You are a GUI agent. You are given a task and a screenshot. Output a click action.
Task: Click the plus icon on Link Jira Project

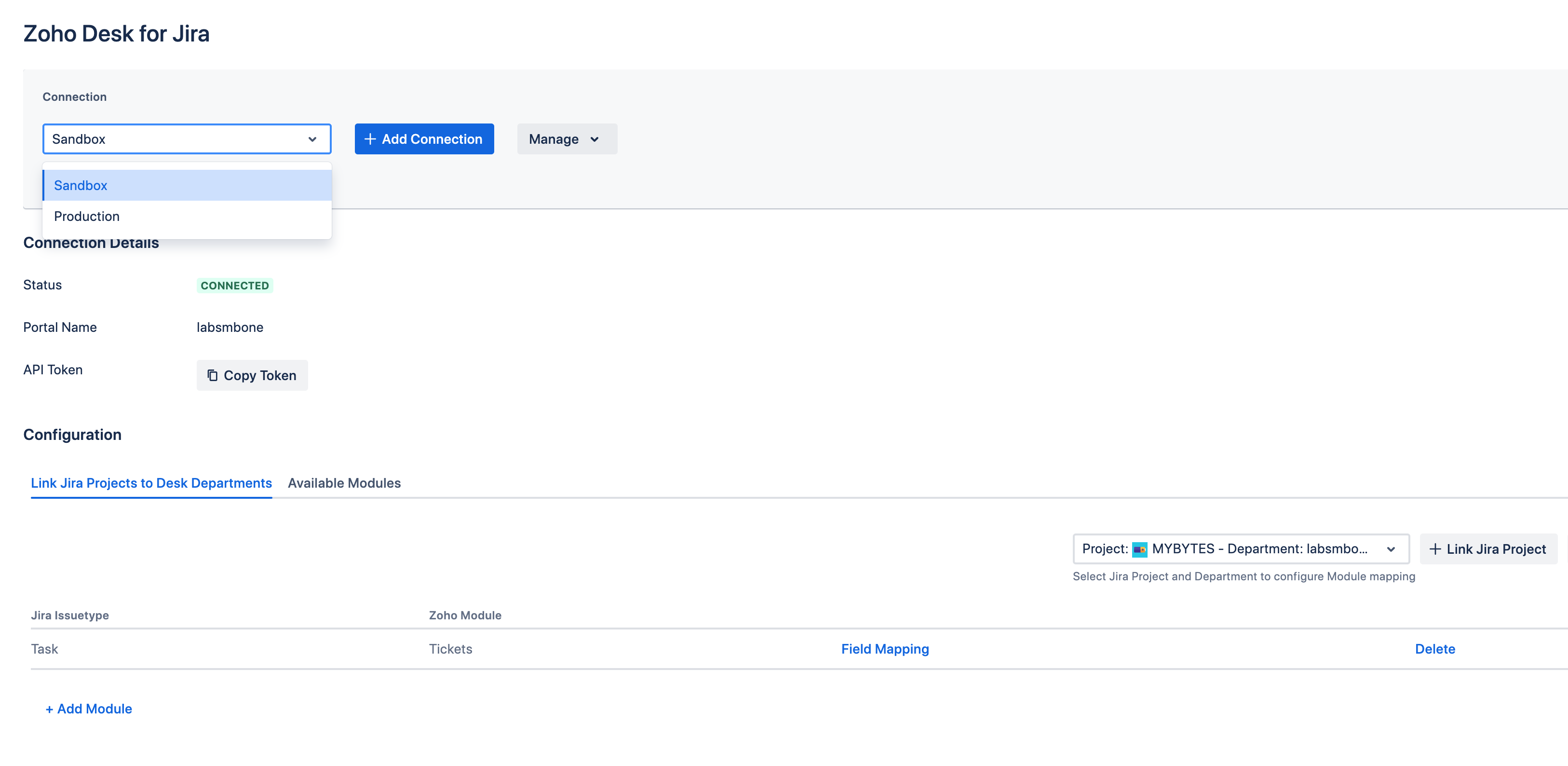[1435, 549]
